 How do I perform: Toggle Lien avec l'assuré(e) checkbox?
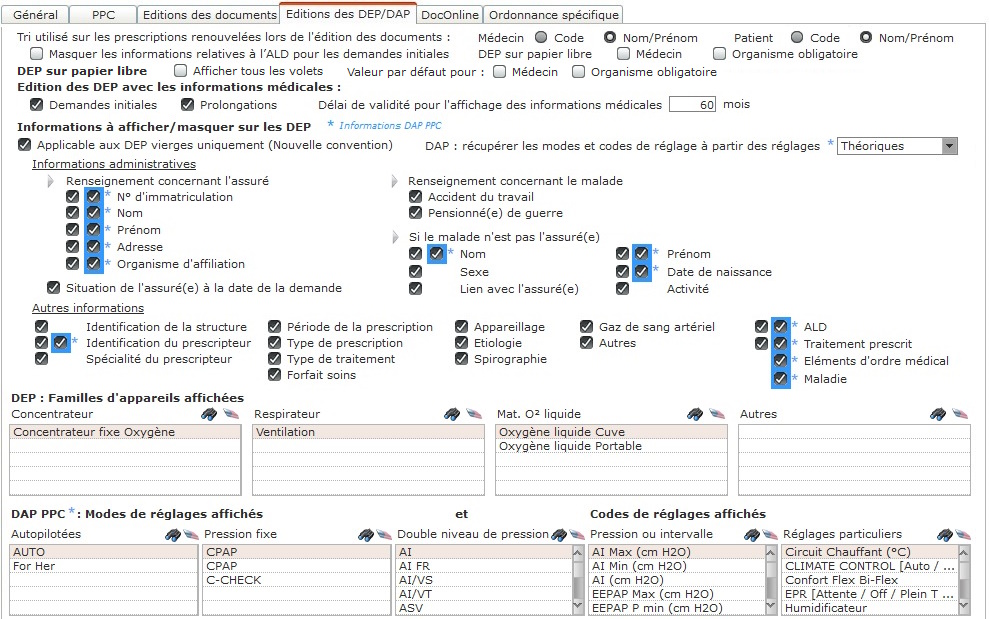pos(415,288)
